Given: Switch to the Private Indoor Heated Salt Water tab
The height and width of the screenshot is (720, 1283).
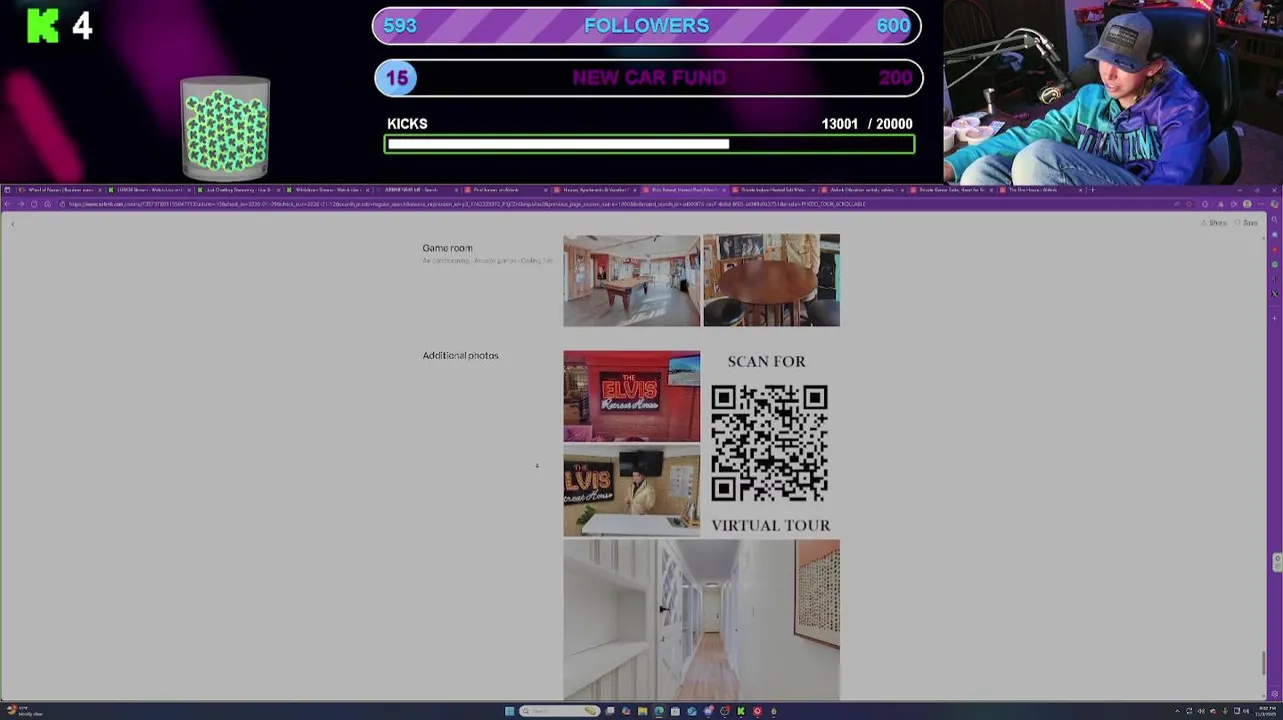Looking at the screenshot, I should [775, 190].
